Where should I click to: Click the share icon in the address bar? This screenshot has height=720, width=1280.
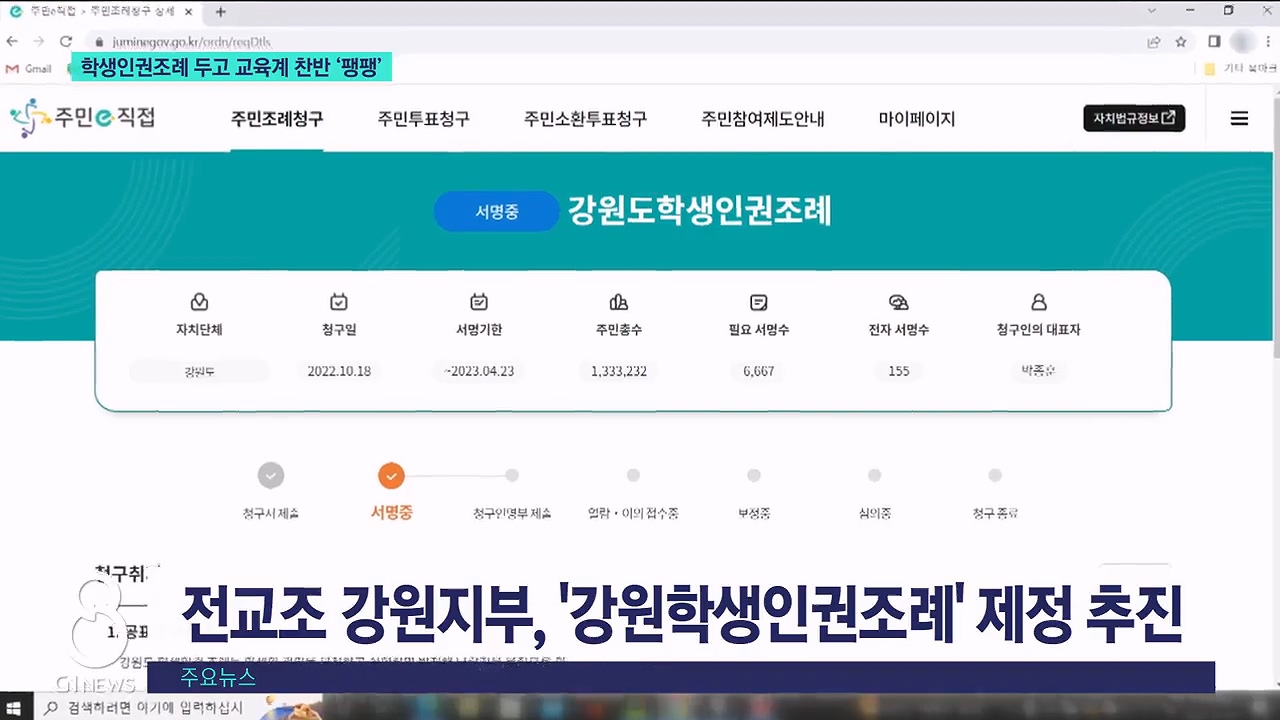pyautogui.click(x=1153, y=42)
